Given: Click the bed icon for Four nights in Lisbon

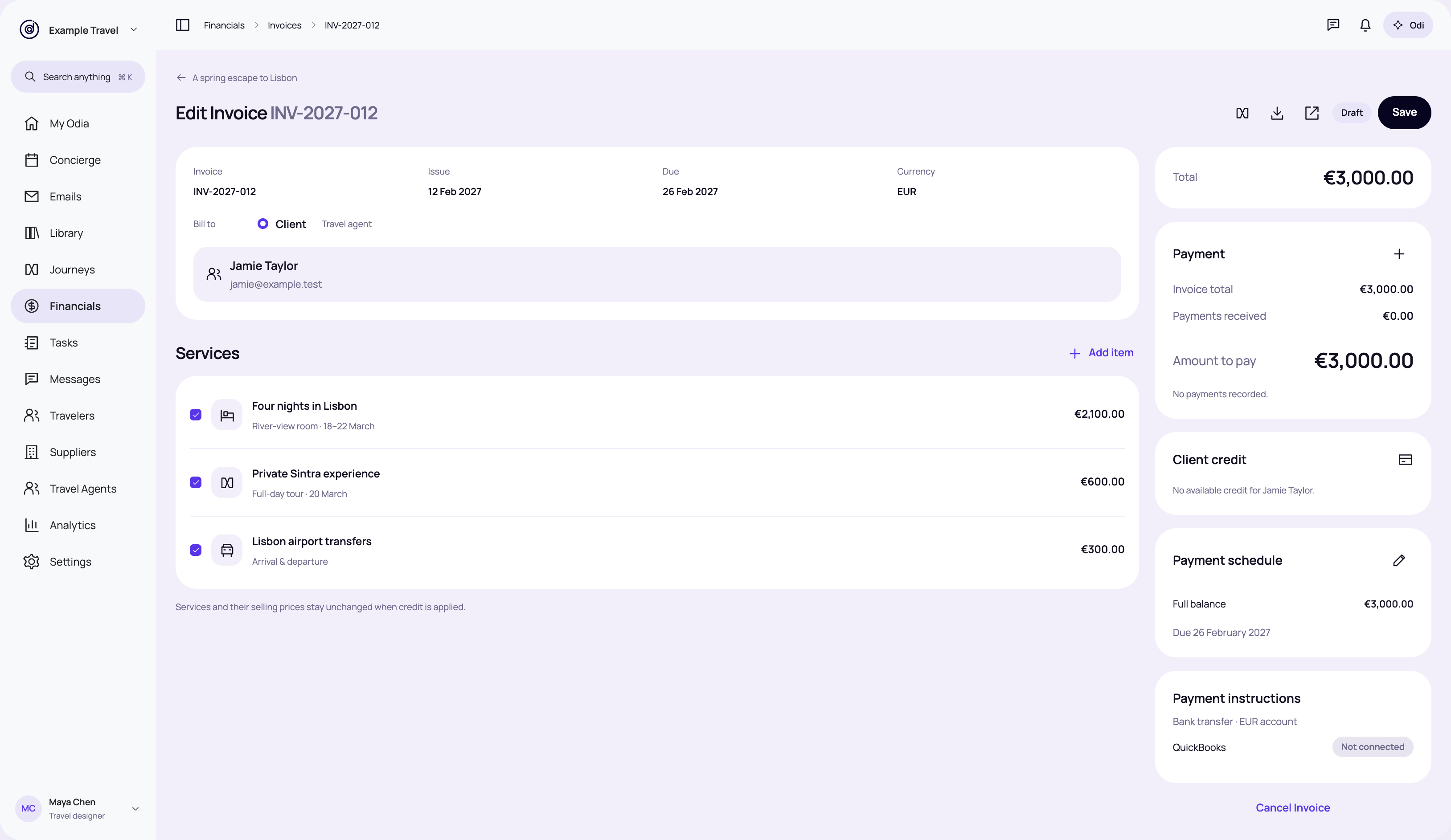Looking at the screenshot, I should (x=227, y=415).
